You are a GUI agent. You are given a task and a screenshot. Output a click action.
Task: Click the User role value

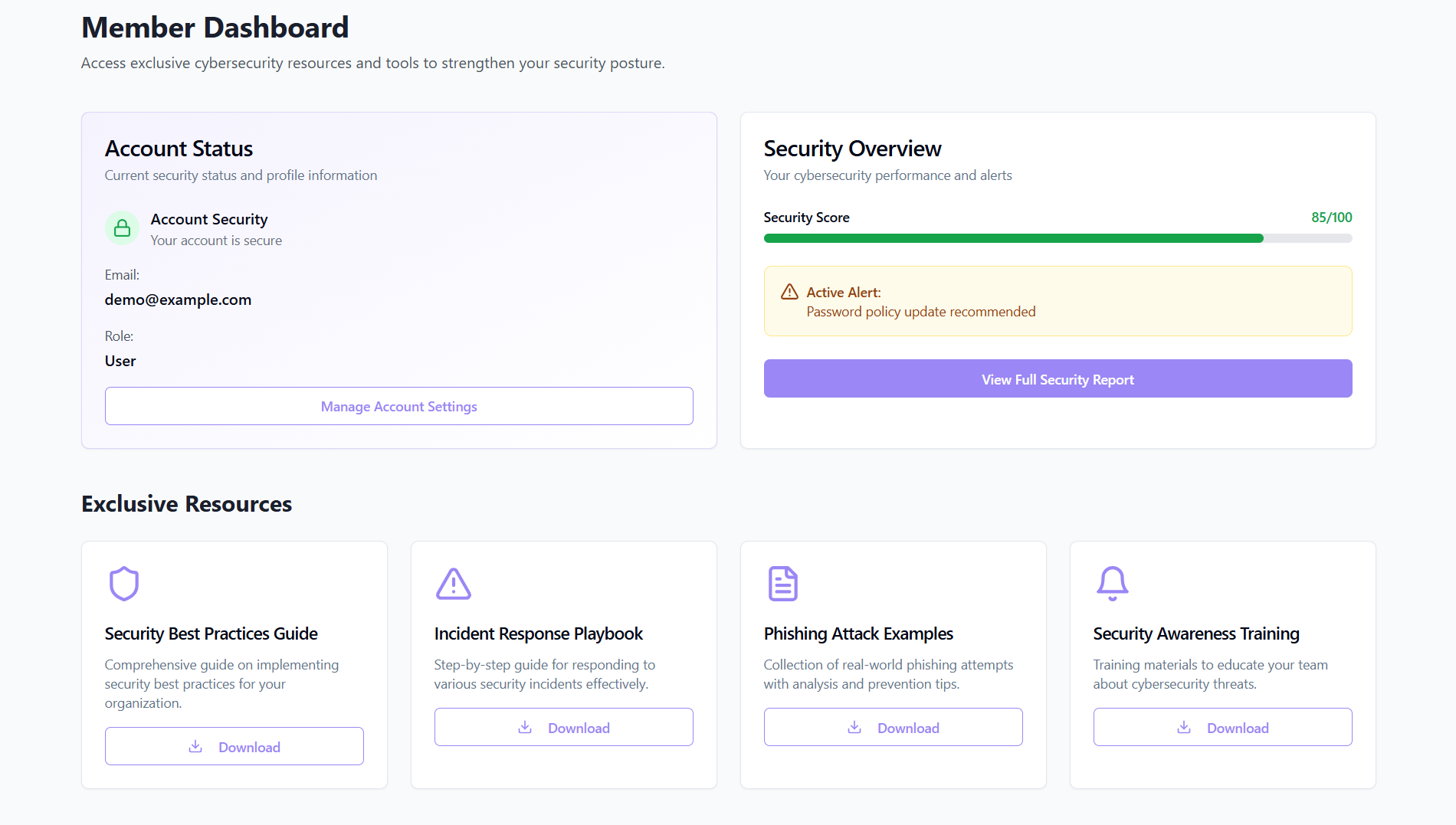coord(120,361)
